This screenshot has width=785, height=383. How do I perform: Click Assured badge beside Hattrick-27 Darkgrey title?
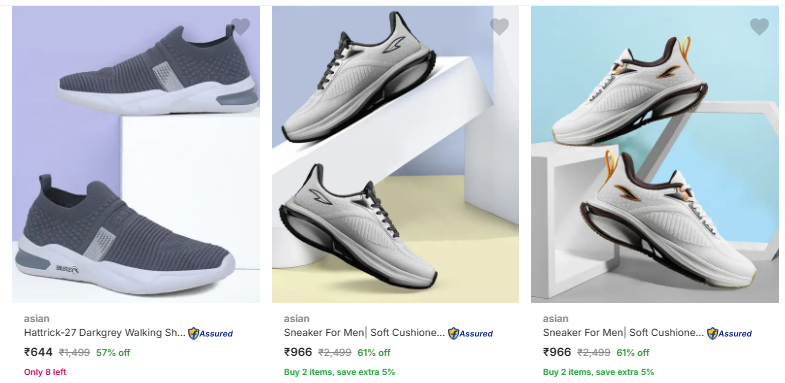(210, 333)
